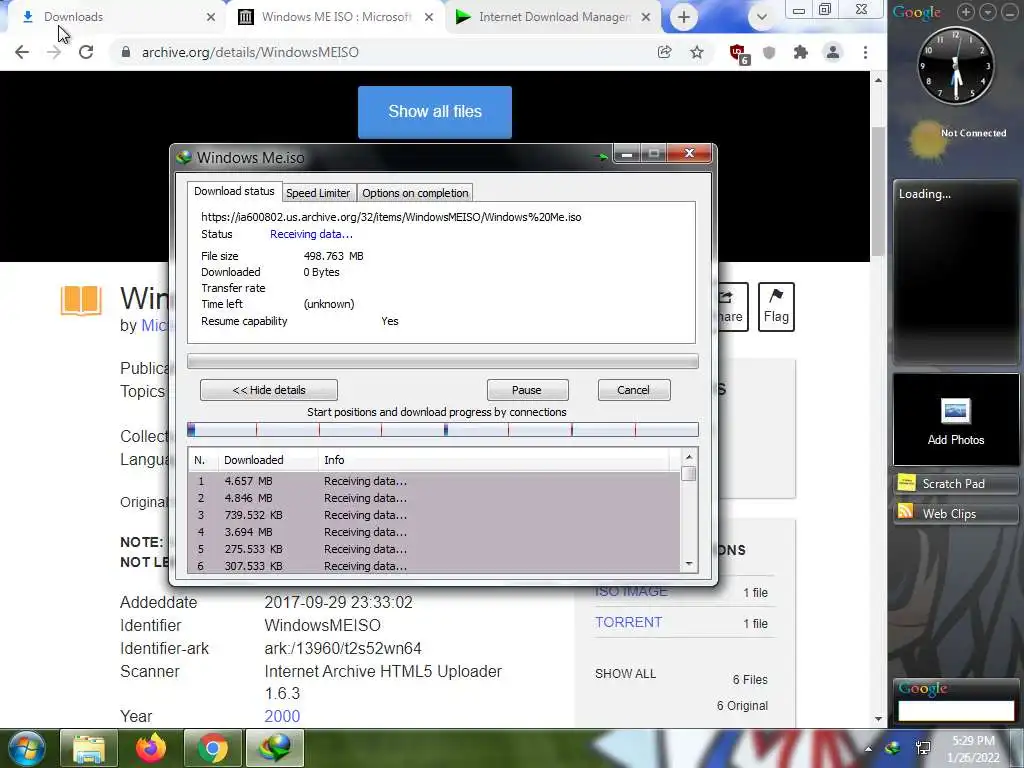1024x768 pixels.
Task: Click the Show all files button
Action: pyautogui.click(x=435, y=112)
